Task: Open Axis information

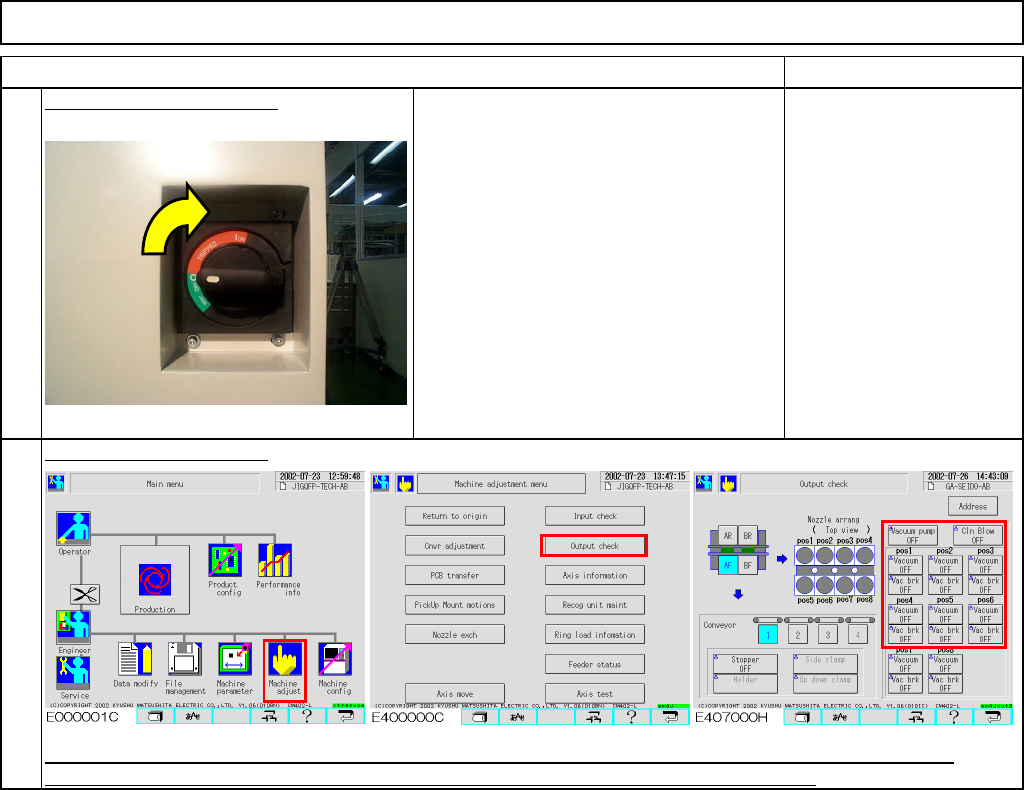Action: coord(595,575)
